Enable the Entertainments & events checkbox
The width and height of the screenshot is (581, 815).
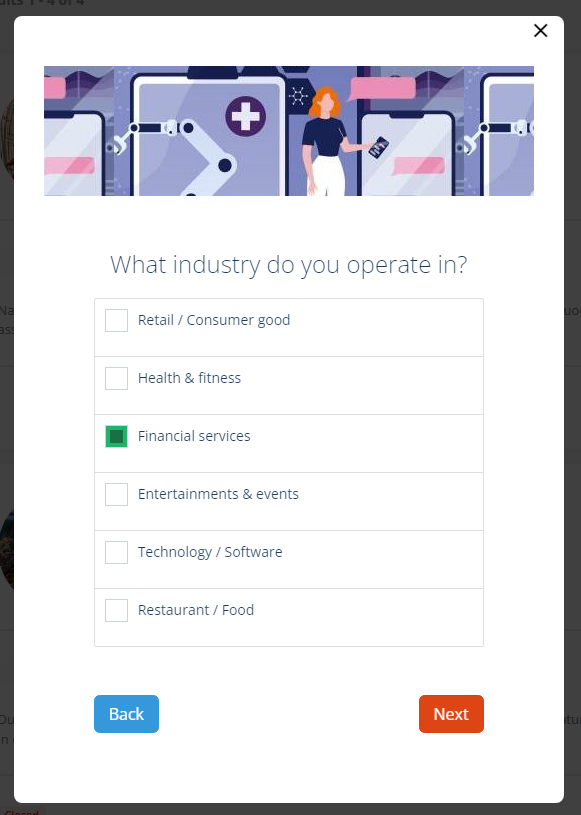(x=116, y=494)
